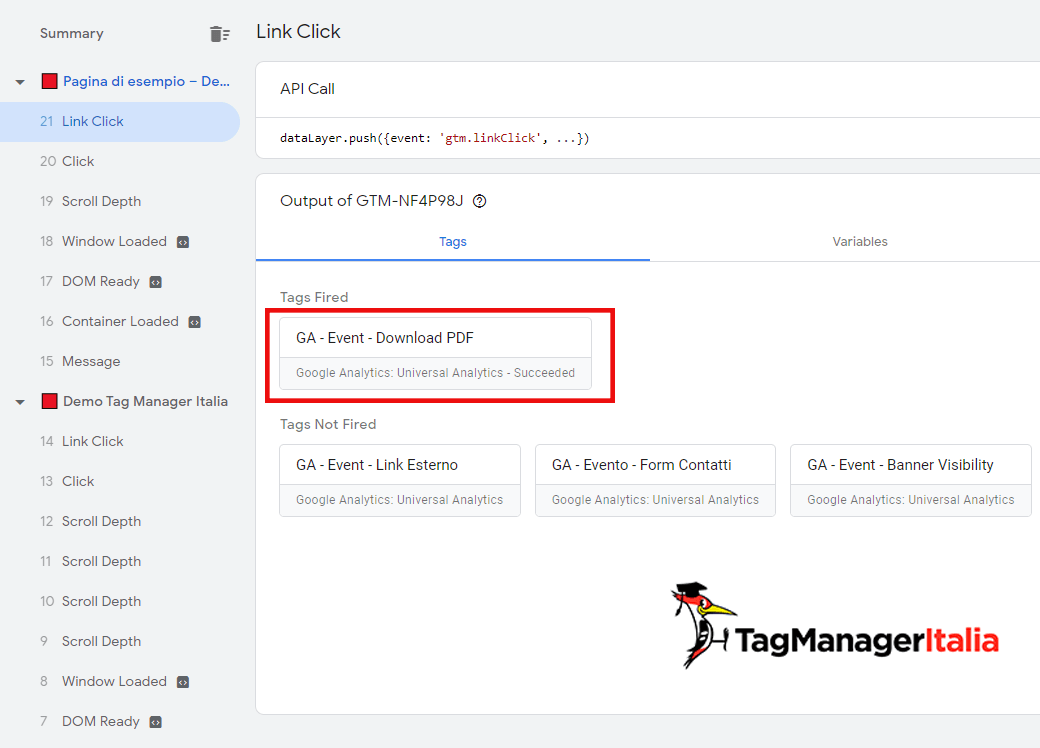Collapse the Demo Tag Manager Italia group
The width and height of the screenshot is (1040, 748).
pyautogui.click(x=20, y=402)
